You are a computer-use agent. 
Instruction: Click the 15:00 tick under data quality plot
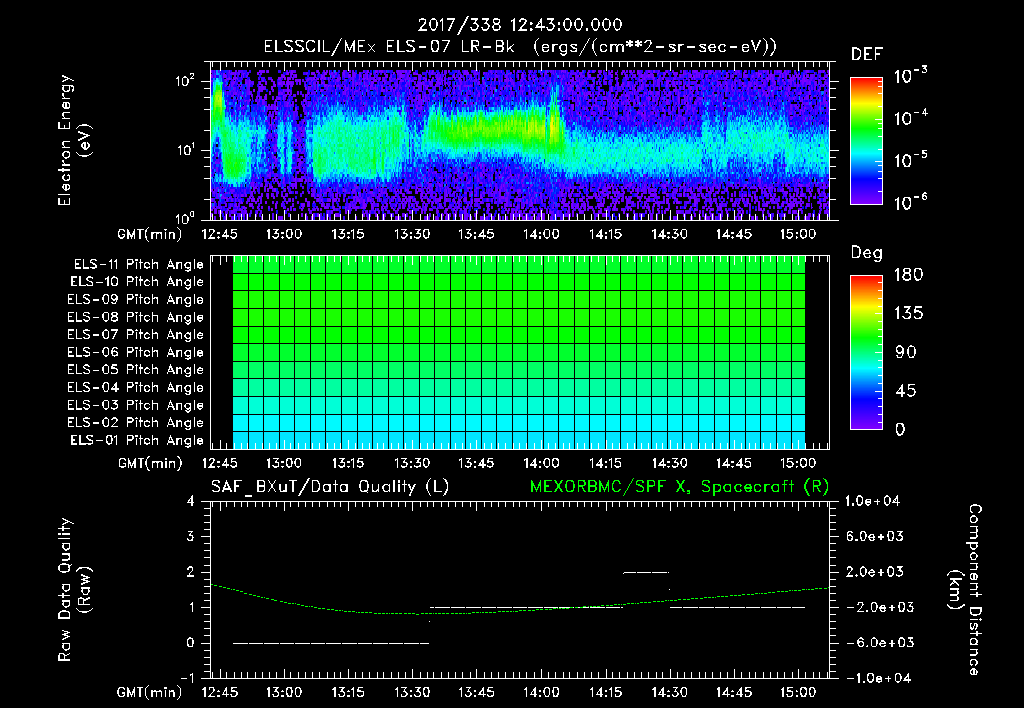point(798,692)
